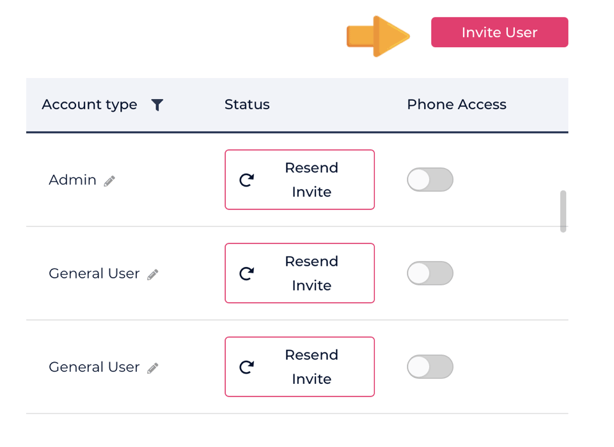Viewport: 614px width, 447px height.
Task: Click refresh icon in last General User row
Action: pyautogui.click(x=247, y=367)
